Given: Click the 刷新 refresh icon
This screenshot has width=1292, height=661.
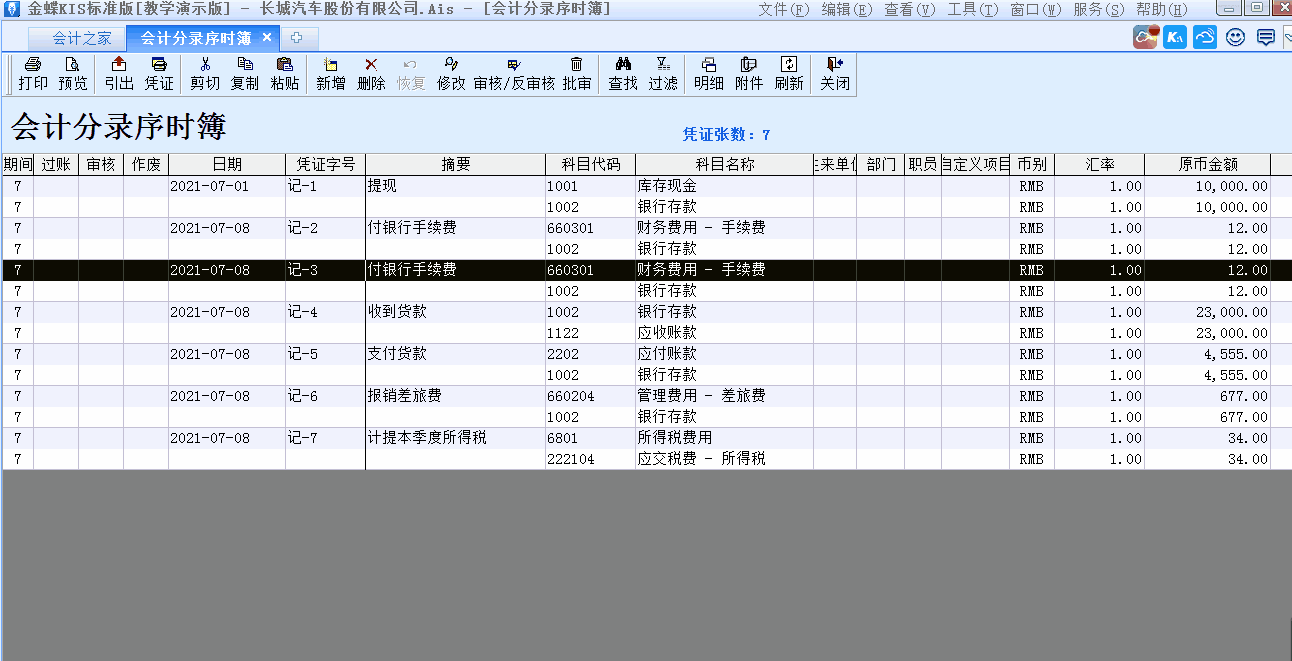Looking at the screenshot, I should (789, 73).
